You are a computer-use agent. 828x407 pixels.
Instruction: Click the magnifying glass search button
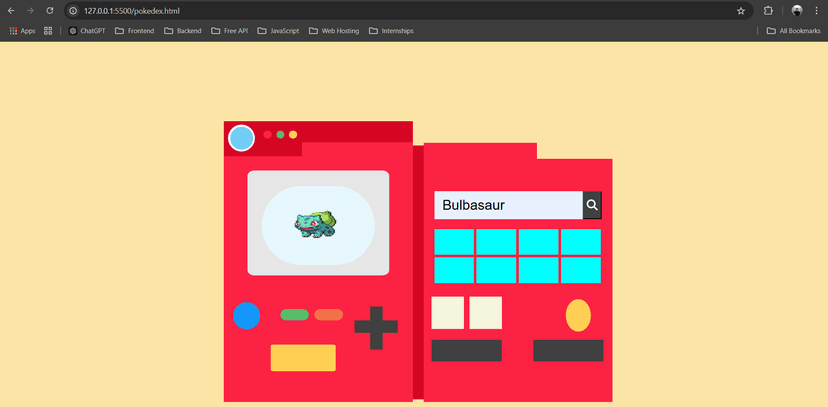(x=592, y=205)
